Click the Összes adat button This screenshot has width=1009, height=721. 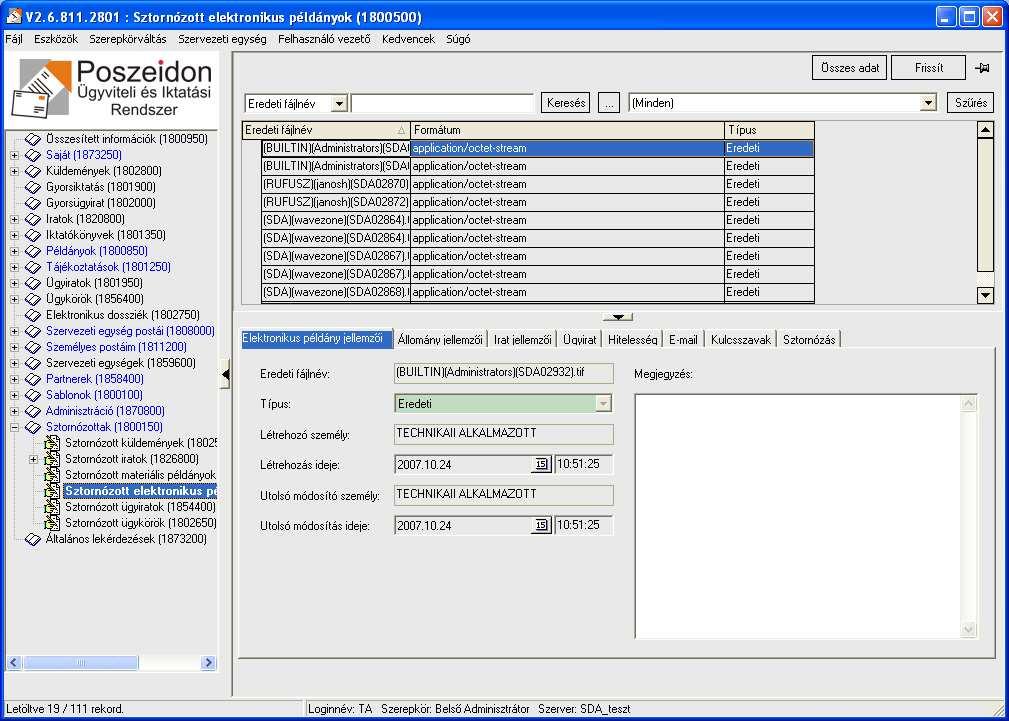(849, 68)
